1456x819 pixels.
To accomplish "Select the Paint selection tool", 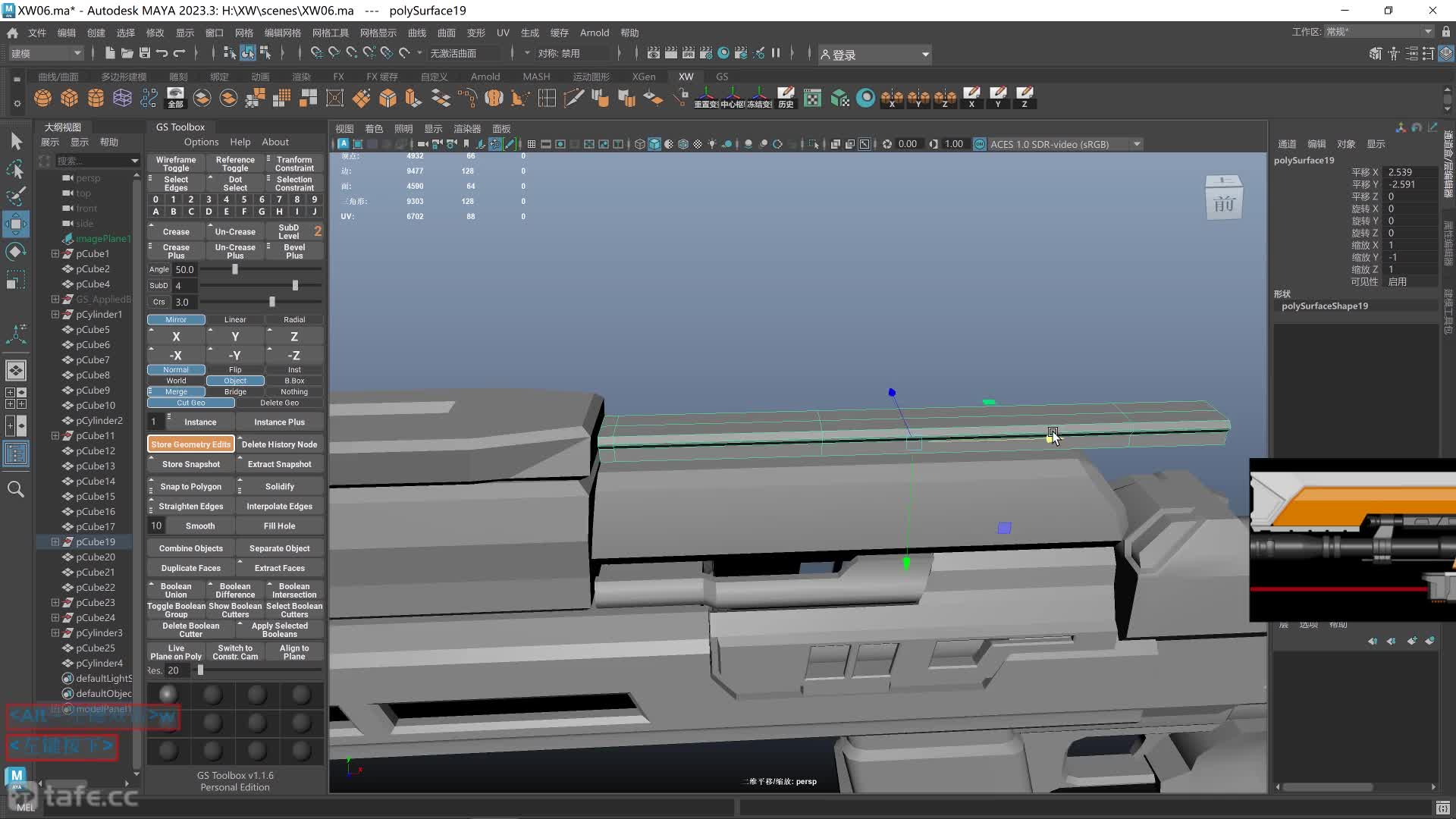I will pyautogui.click(x=16, y=196).
